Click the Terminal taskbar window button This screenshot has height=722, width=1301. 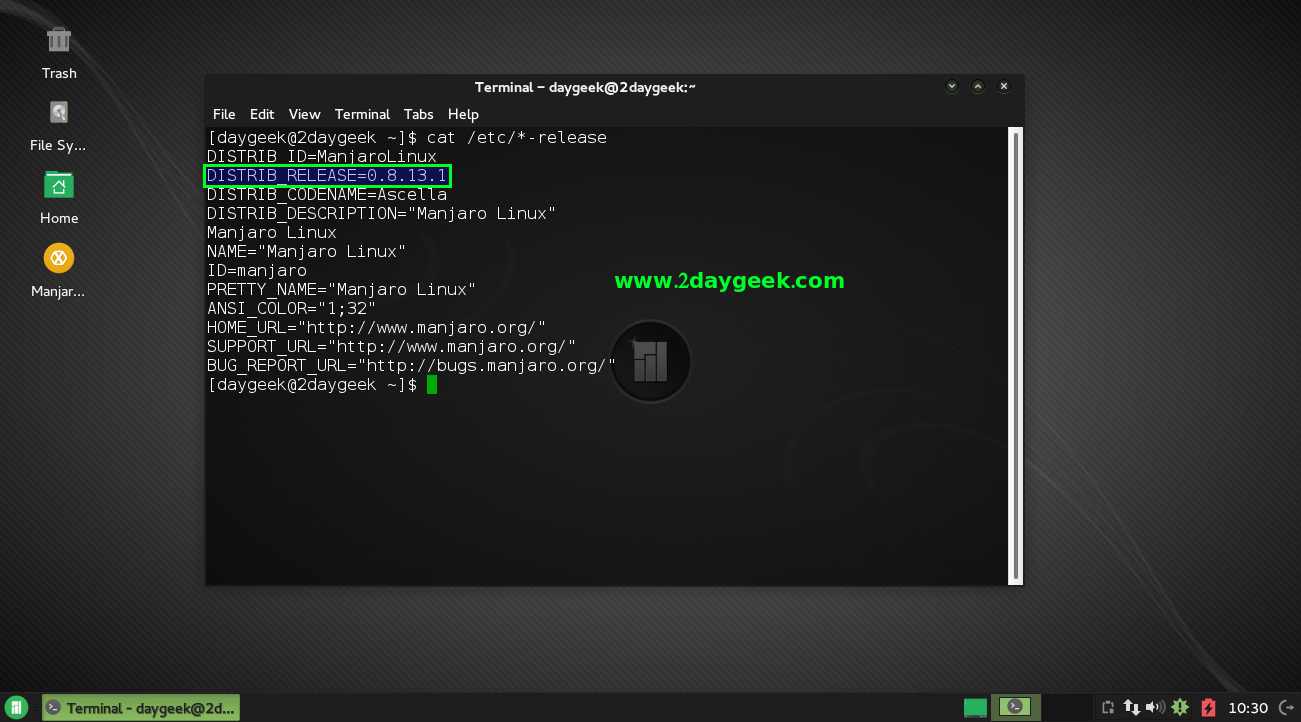(x=141, y=708)
